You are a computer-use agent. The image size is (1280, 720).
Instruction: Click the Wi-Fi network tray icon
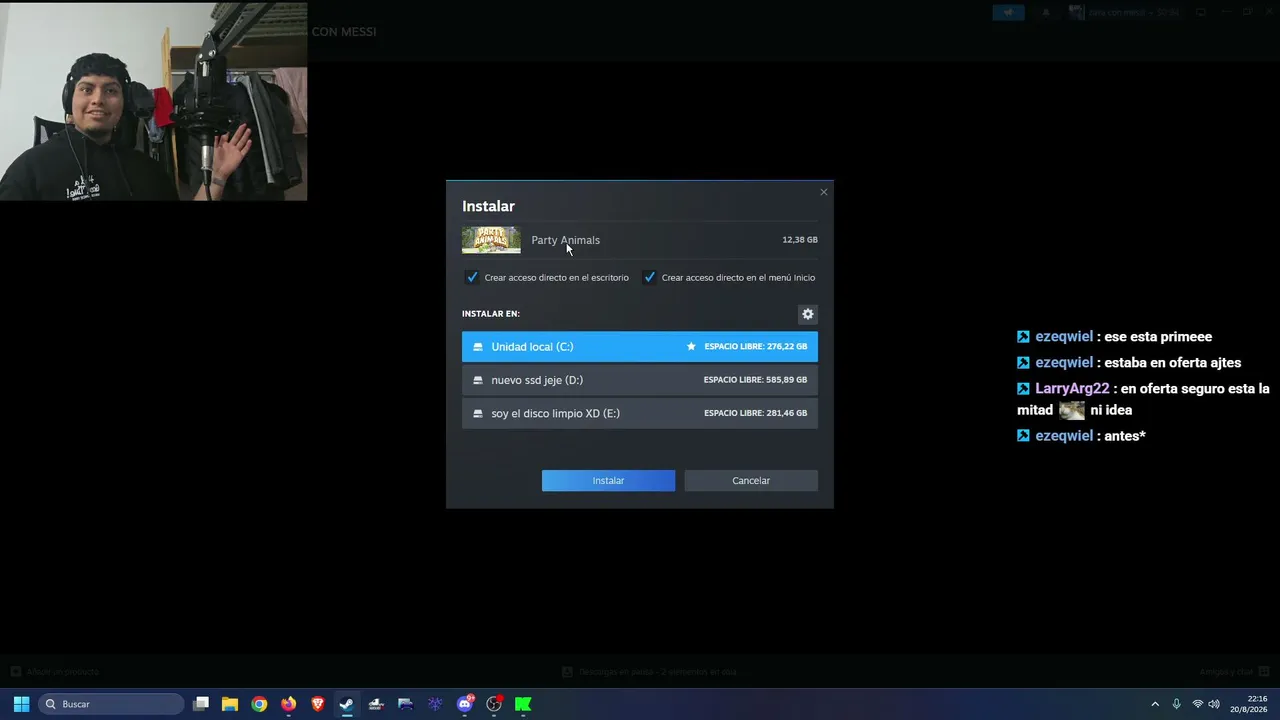[1197, 704]
